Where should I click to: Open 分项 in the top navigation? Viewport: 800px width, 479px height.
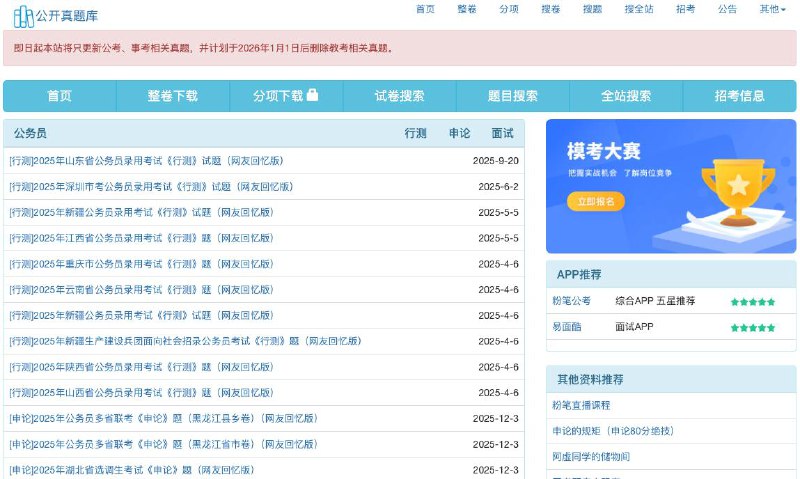(509, 9)
